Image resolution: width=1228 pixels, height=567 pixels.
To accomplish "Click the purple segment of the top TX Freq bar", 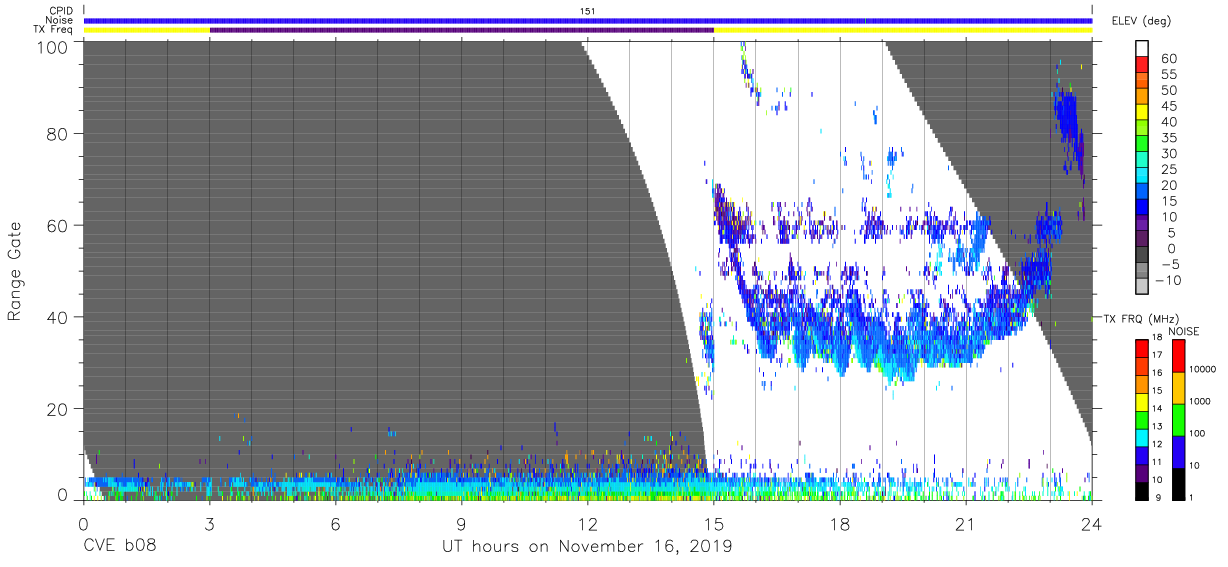I will [461, 30].
